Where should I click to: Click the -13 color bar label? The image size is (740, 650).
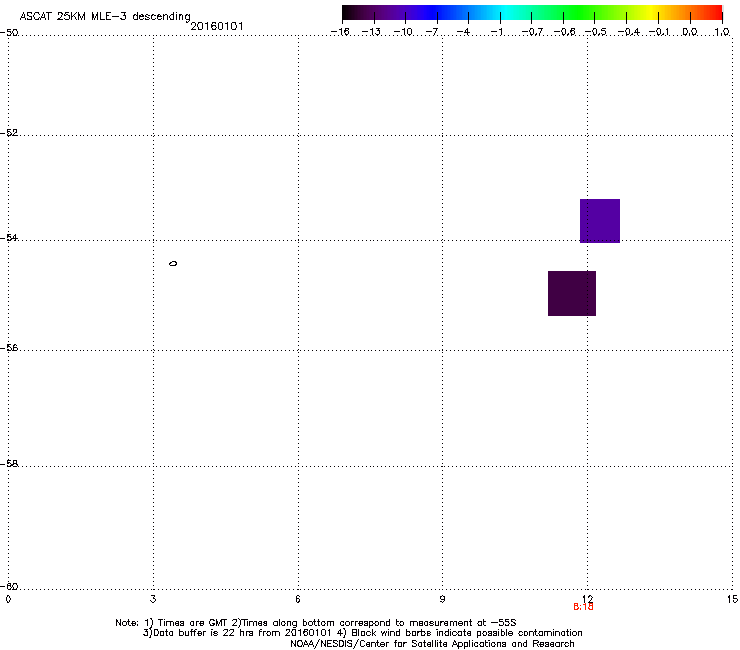click(371, 32)
